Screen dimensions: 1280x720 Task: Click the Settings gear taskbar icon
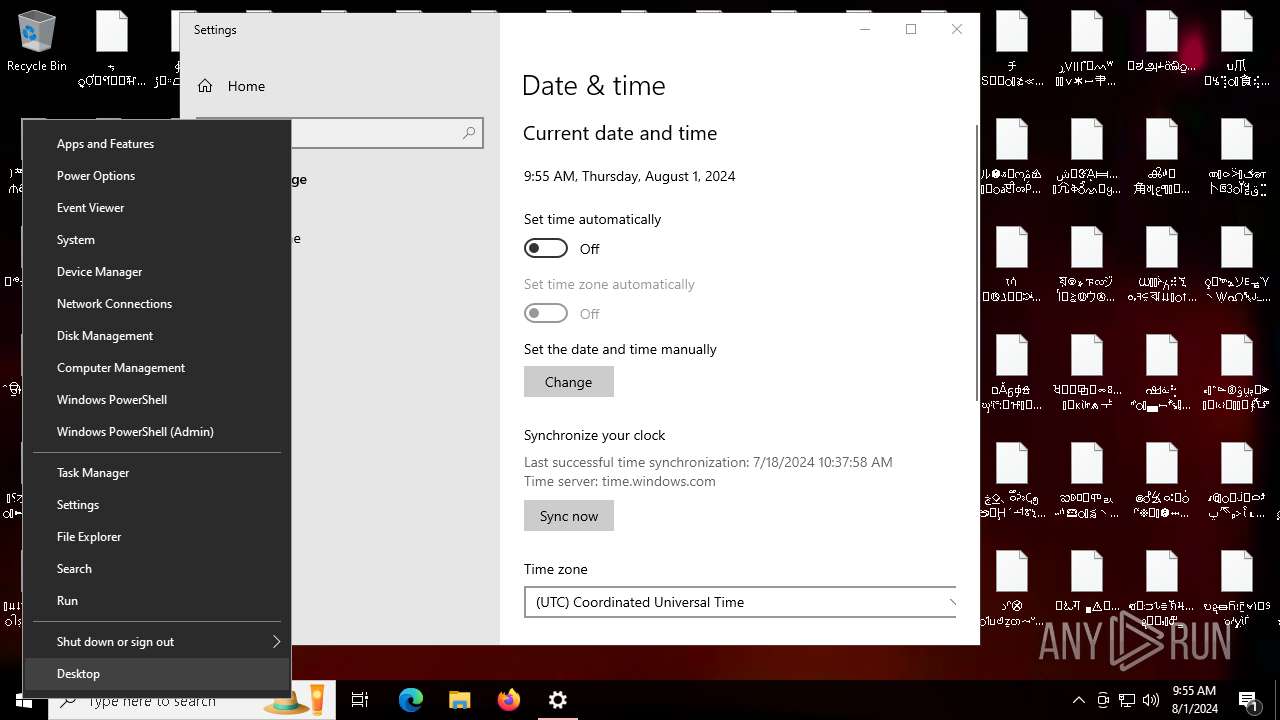pyautogui.click(x=558, y=700)
